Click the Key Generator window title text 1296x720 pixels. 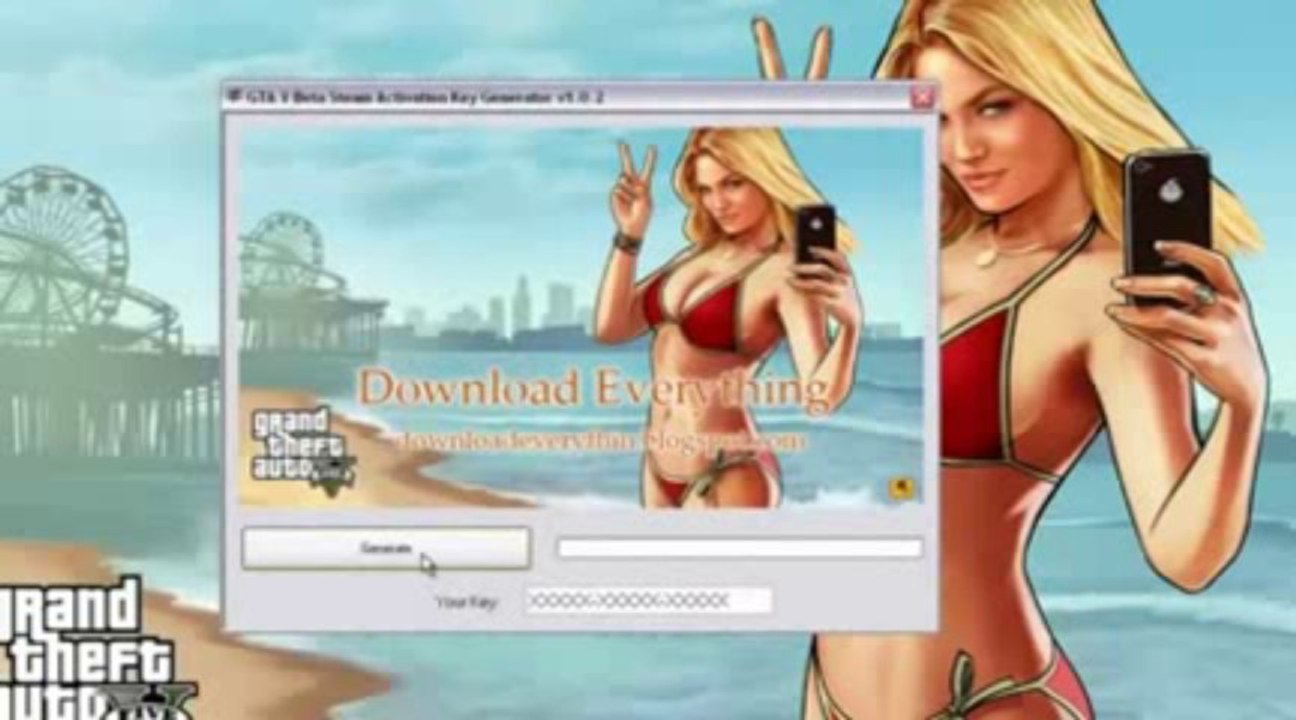pos(426,97)
